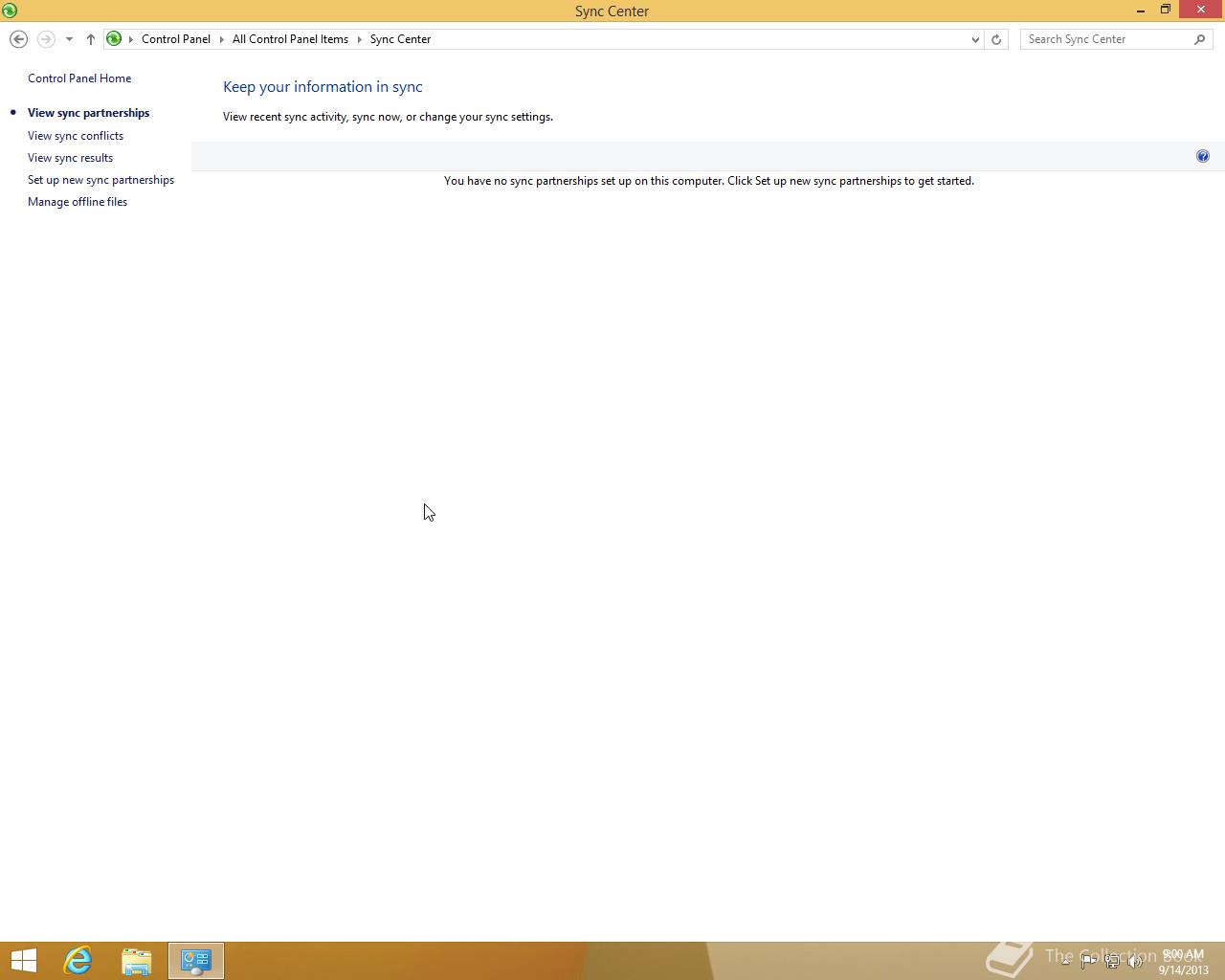The image size is (1225, 980).
Task: Open address bar history dropdown
Action: click(x=975, y=39)
